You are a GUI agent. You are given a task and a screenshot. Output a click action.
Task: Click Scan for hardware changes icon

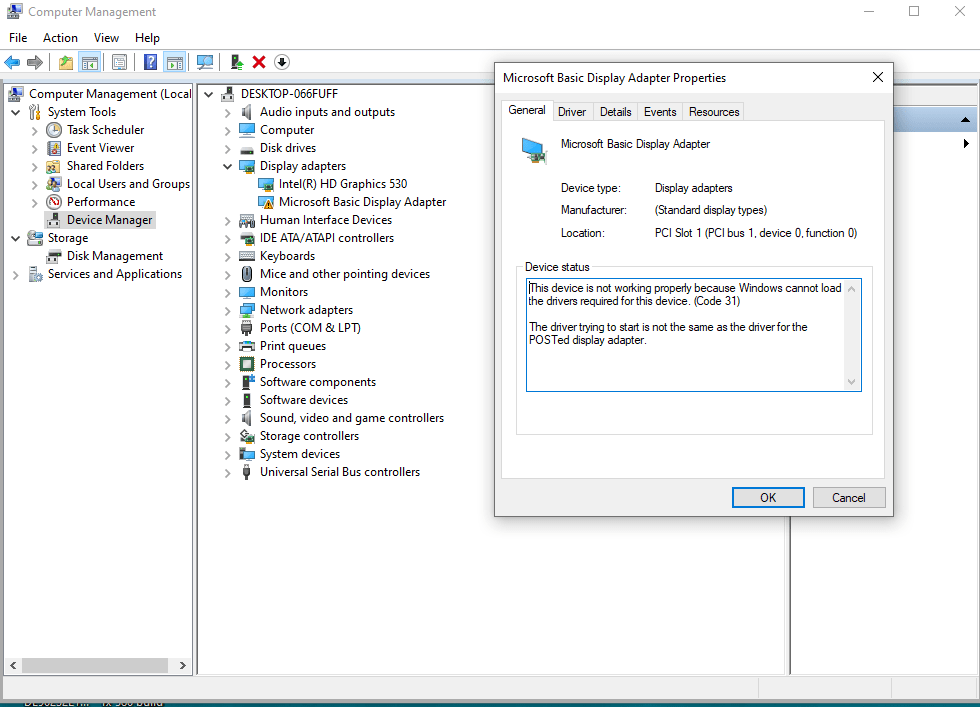(x=204, y=62)
